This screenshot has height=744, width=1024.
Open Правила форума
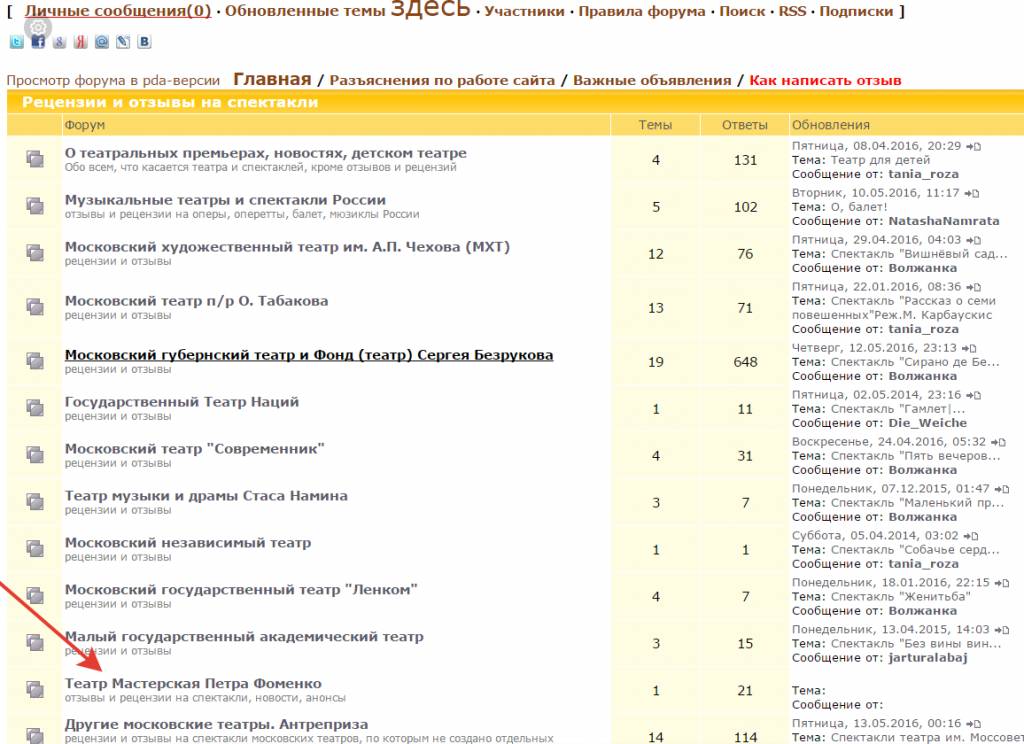tap(642, 11)
